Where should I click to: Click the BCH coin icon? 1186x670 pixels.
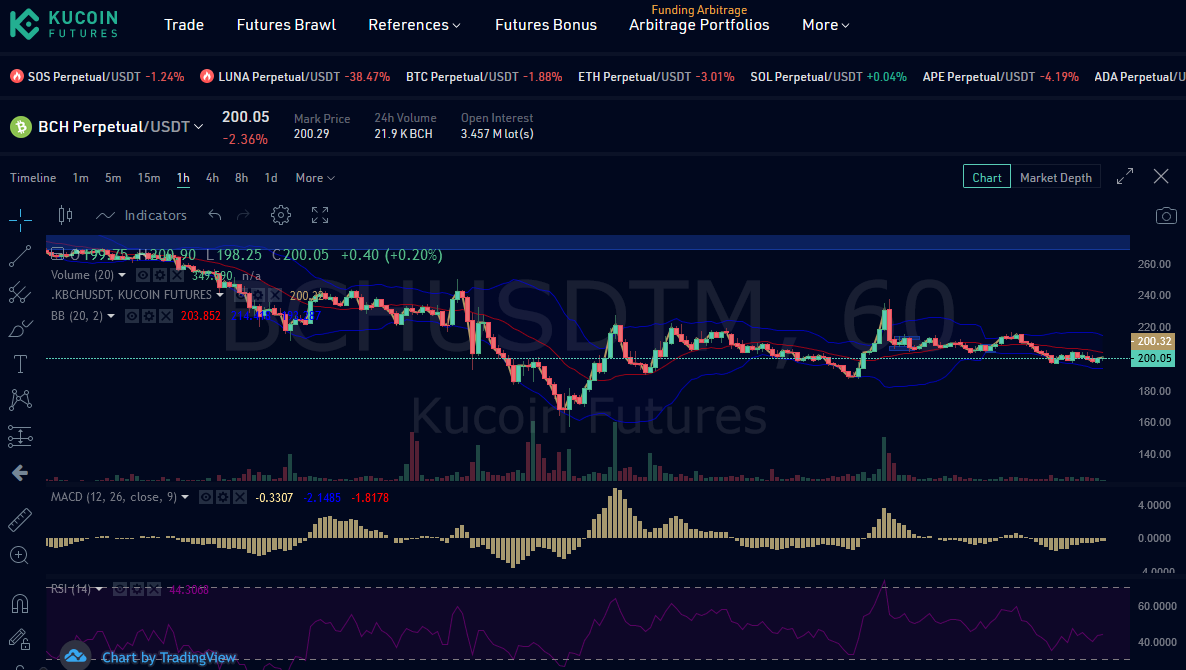pos(20,126)
